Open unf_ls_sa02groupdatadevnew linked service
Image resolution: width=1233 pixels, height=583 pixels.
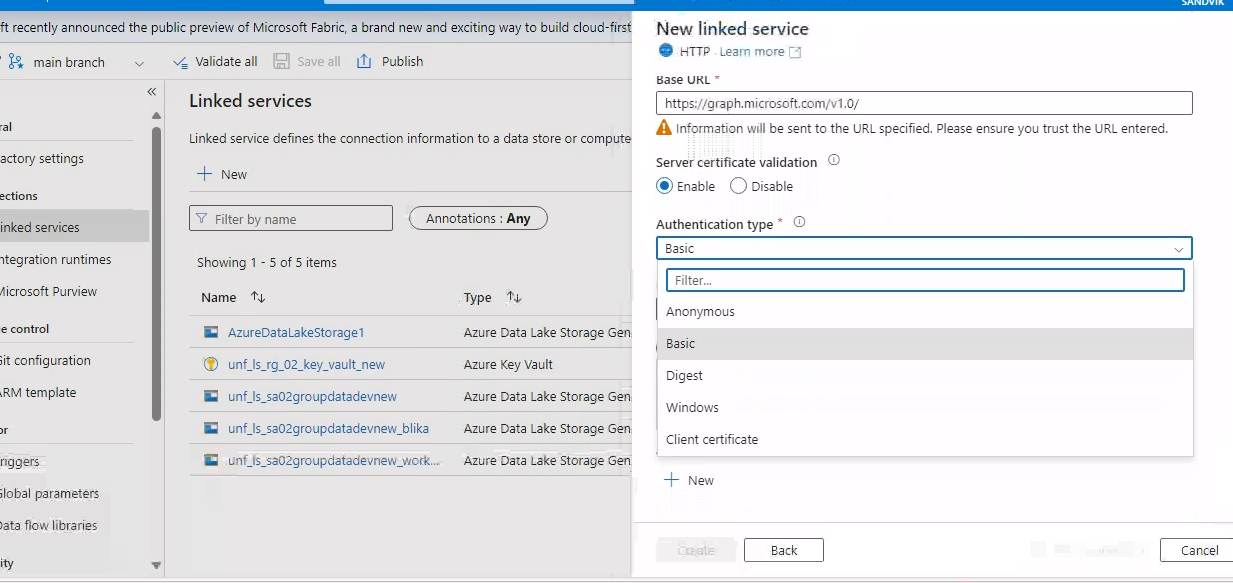click(312, 397)
